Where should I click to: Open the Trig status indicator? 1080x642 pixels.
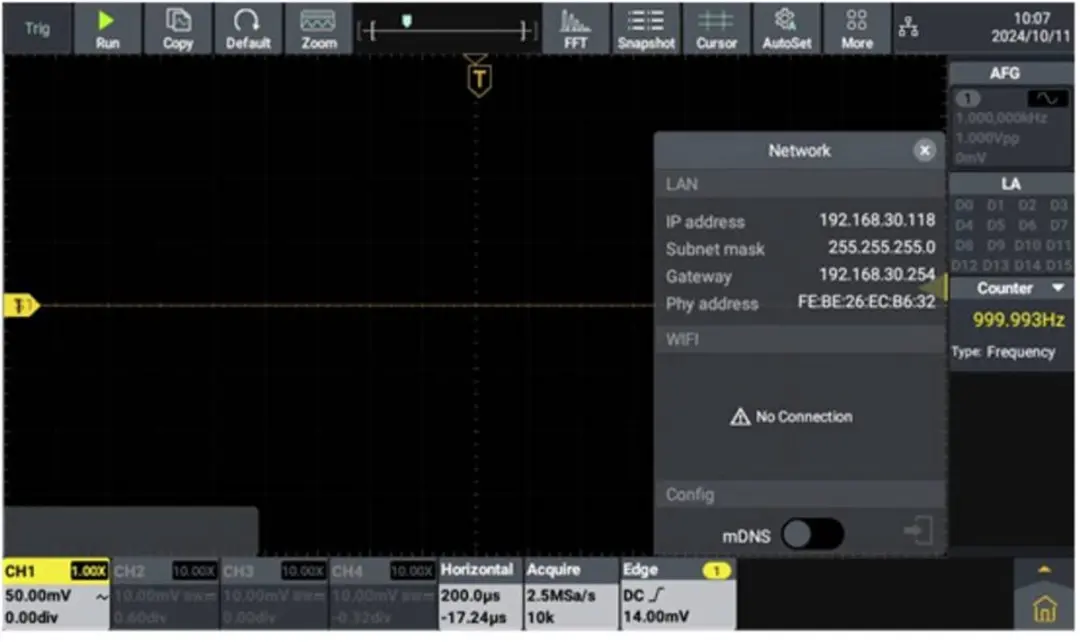pyautogui.click(x=37, y=29)
